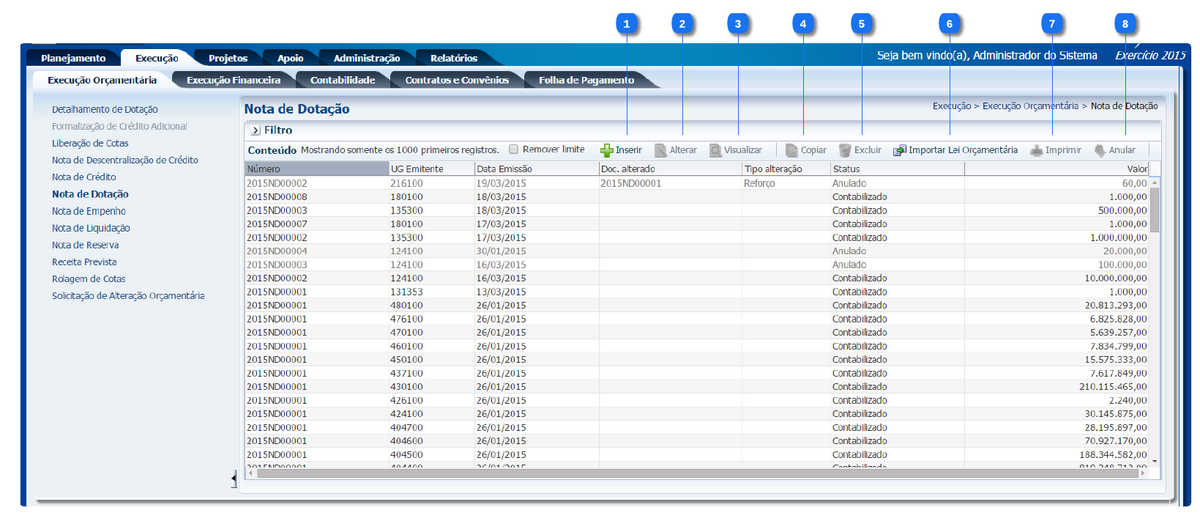Click the Alterar edit icon

pos(661,150)
